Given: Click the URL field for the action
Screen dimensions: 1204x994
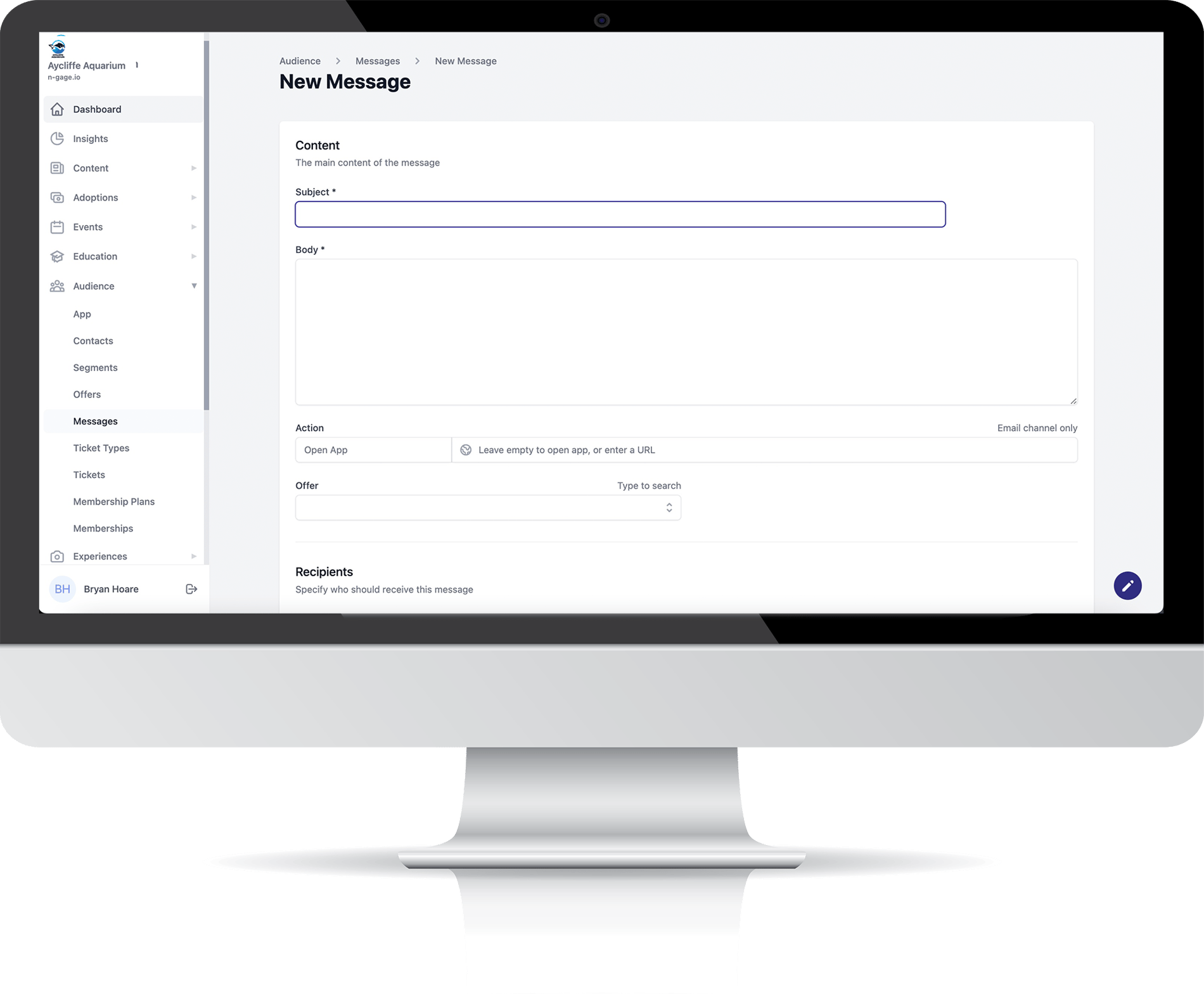Looking at the screenshot, I should 765,449.
